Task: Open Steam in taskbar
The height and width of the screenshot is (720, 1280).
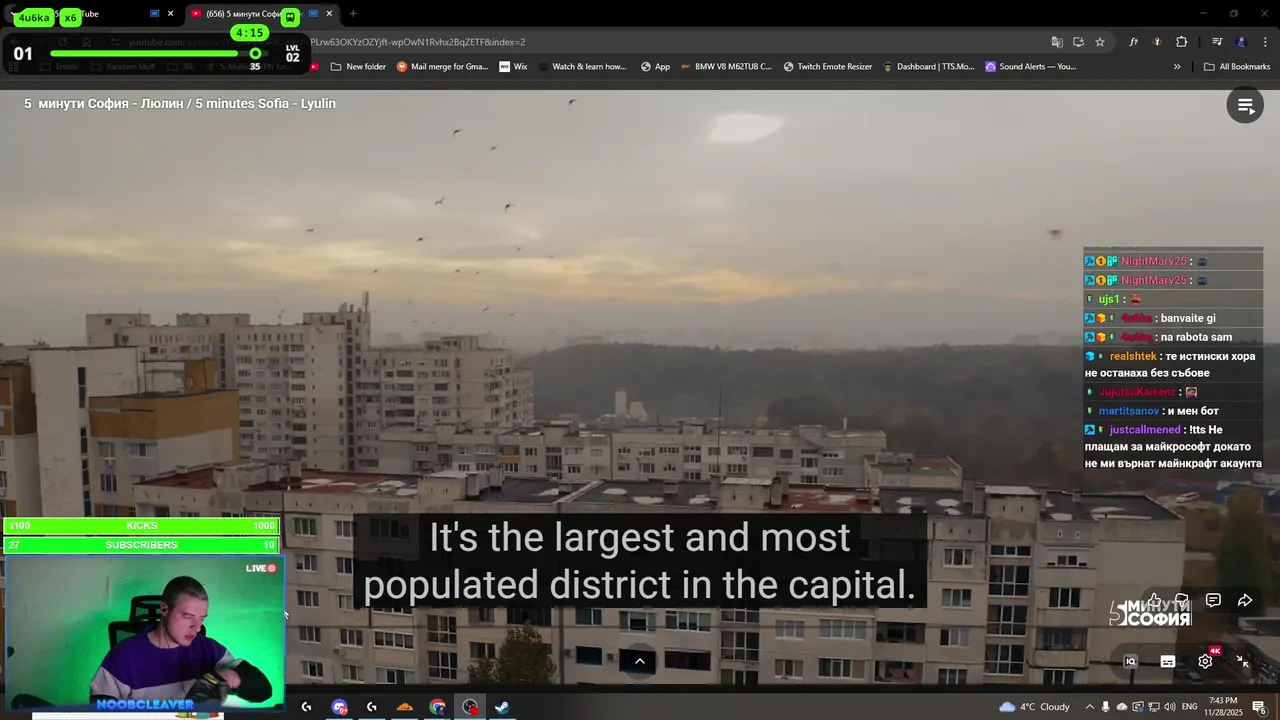Action: coord(502,707)
